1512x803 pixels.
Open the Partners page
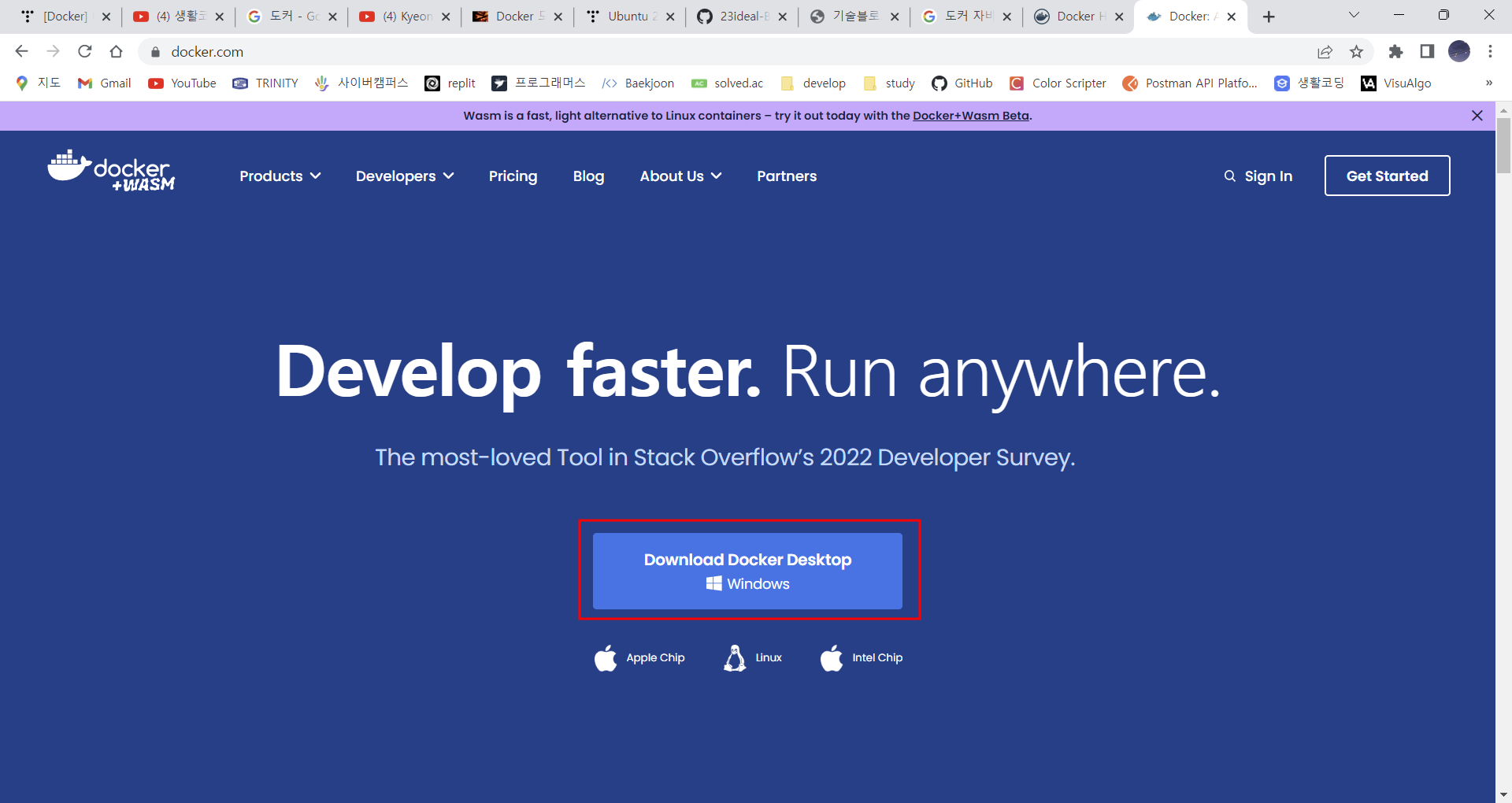[x=787, y=176]
